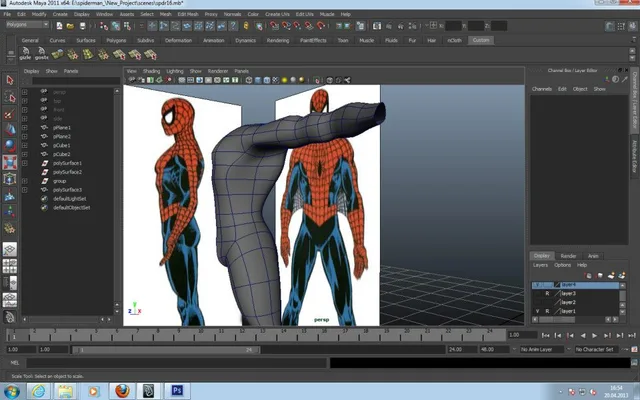The width and height of the screenshot is (640, 400).
Task: Open the animation preferences icon
Action: pyautogui.click(x=634, y=349)
